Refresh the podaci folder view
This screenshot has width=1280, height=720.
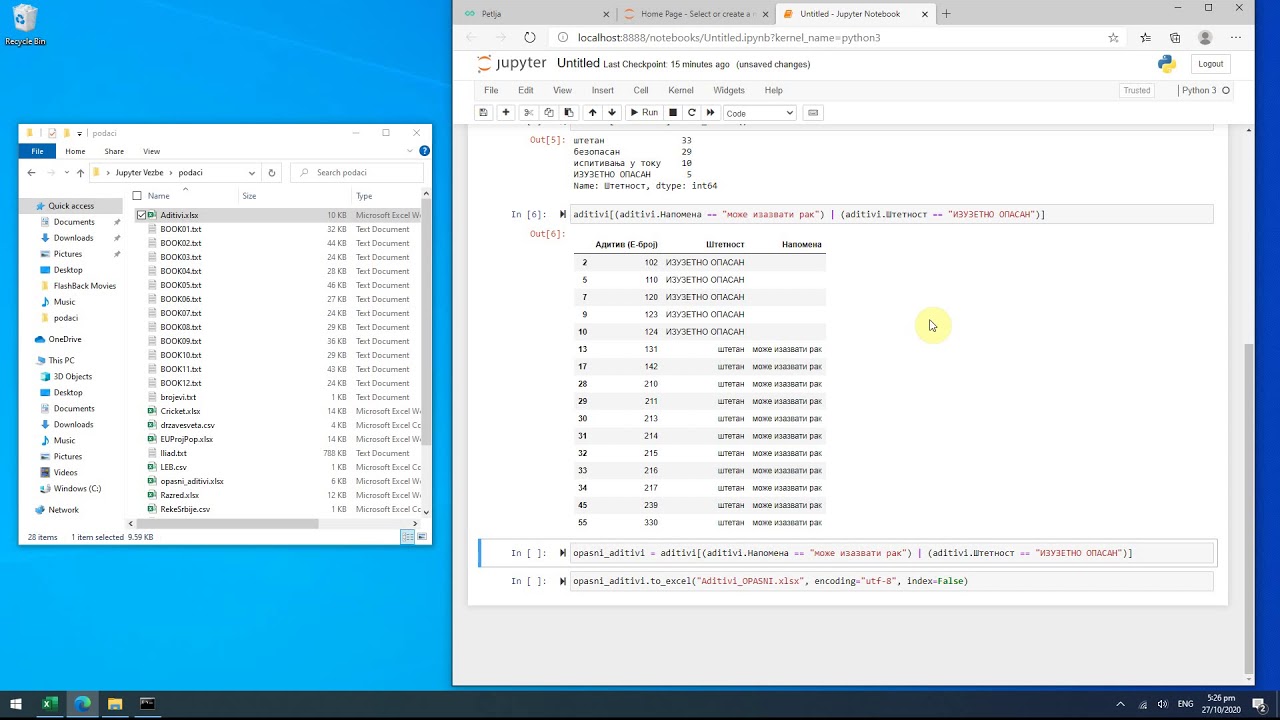click(271, 172)
